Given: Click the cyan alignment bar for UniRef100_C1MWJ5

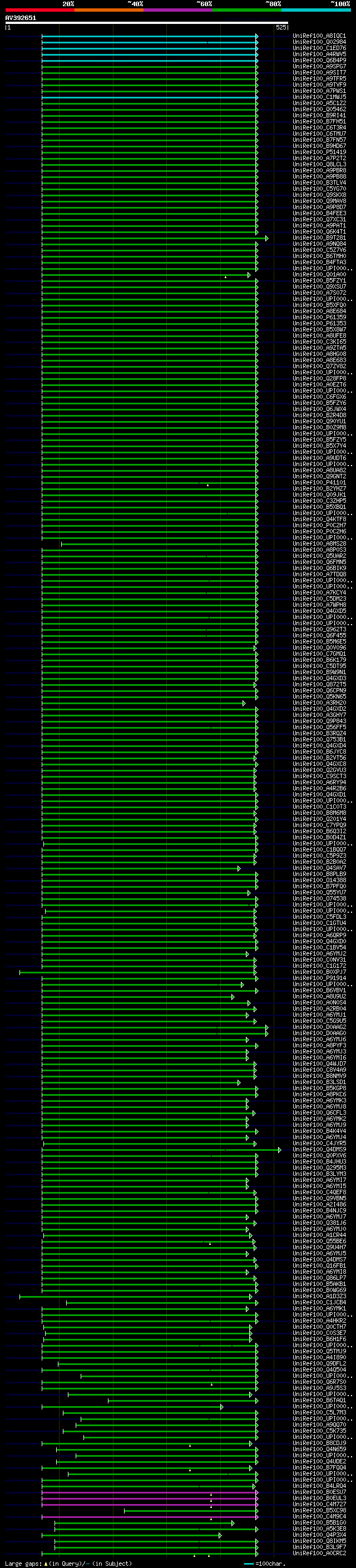Looking at the screenshot, I should pos(150,97).
